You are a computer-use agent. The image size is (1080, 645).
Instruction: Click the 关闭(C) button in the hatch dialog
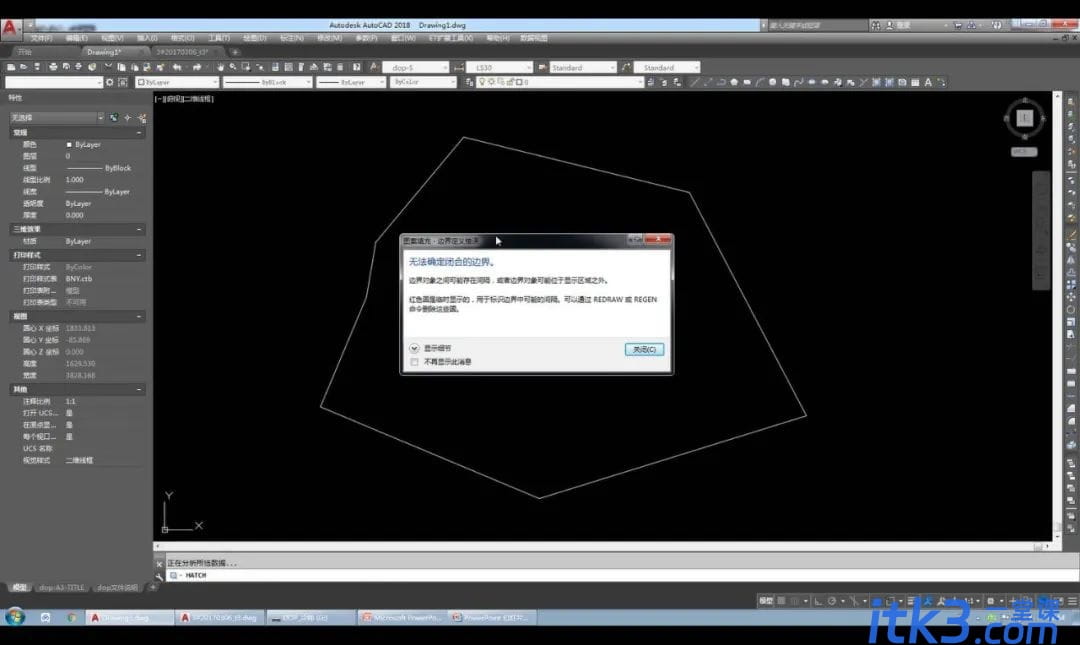tap(644, 349)
